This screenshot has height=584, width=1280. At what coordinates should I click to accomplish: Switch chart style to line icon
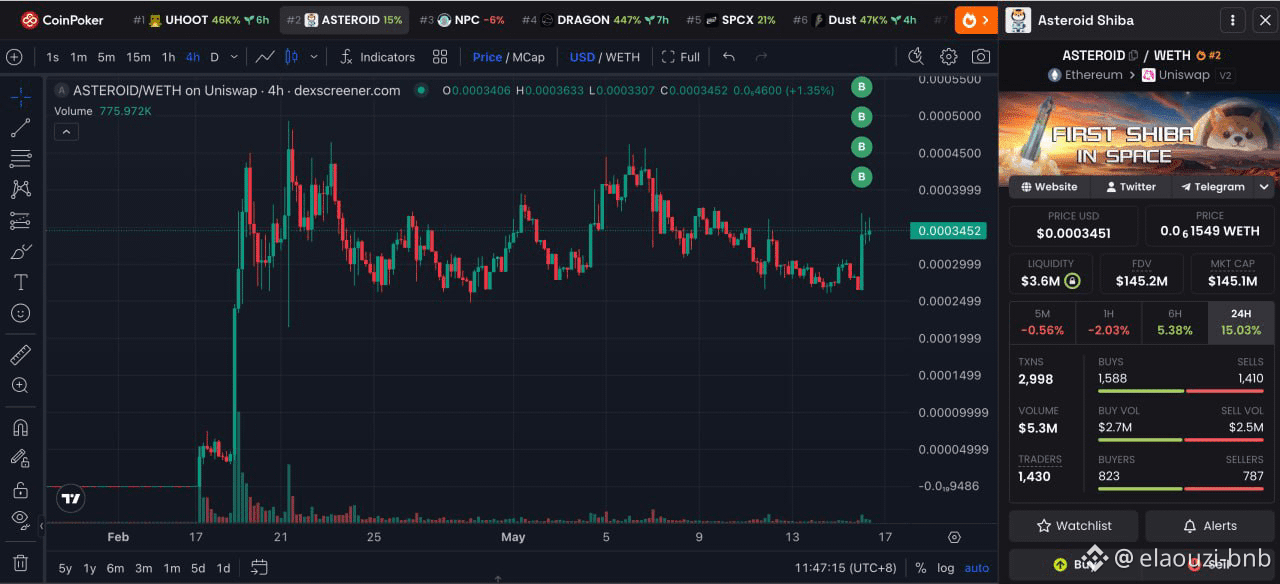click(x=265, y=57)
